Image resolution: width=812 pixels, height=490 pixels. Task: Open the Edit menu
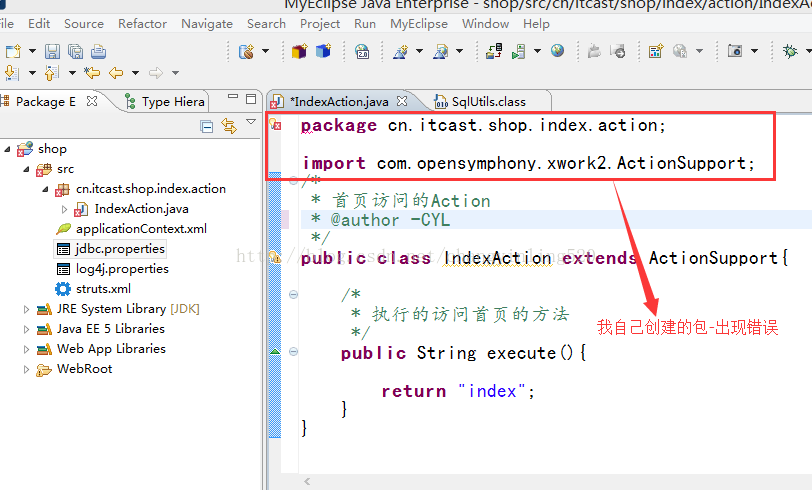point(39,24)
